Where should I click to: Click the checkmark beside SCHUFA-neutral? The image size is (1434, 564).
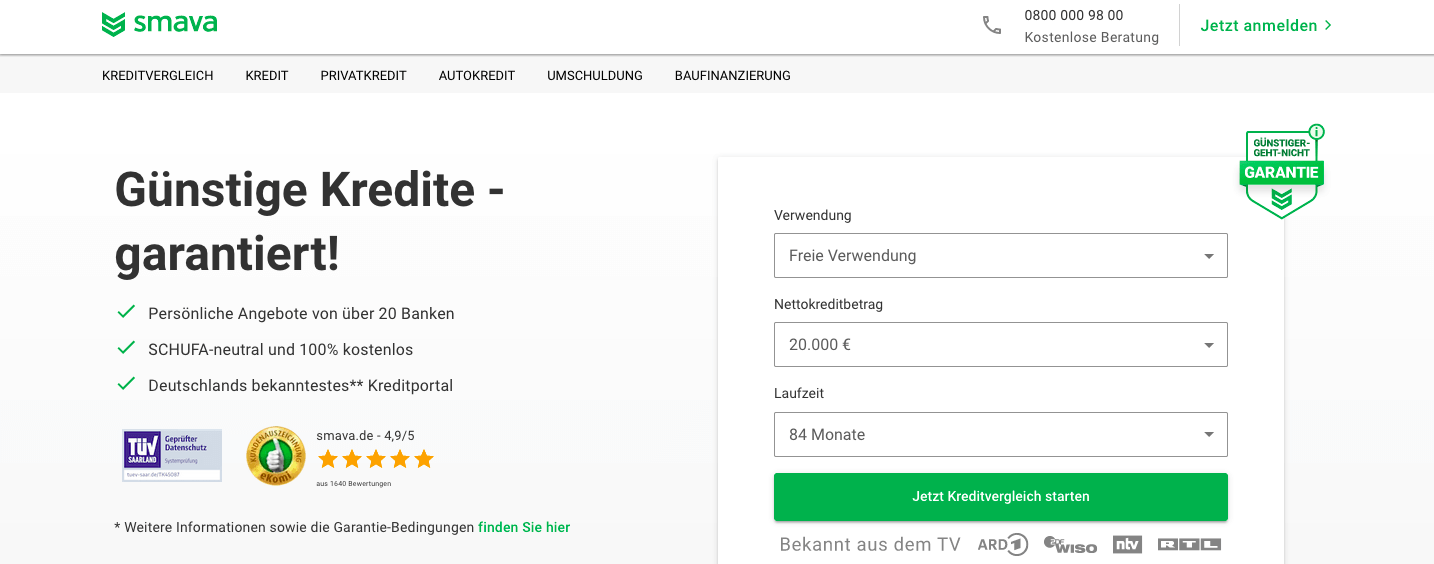(126, 348)
